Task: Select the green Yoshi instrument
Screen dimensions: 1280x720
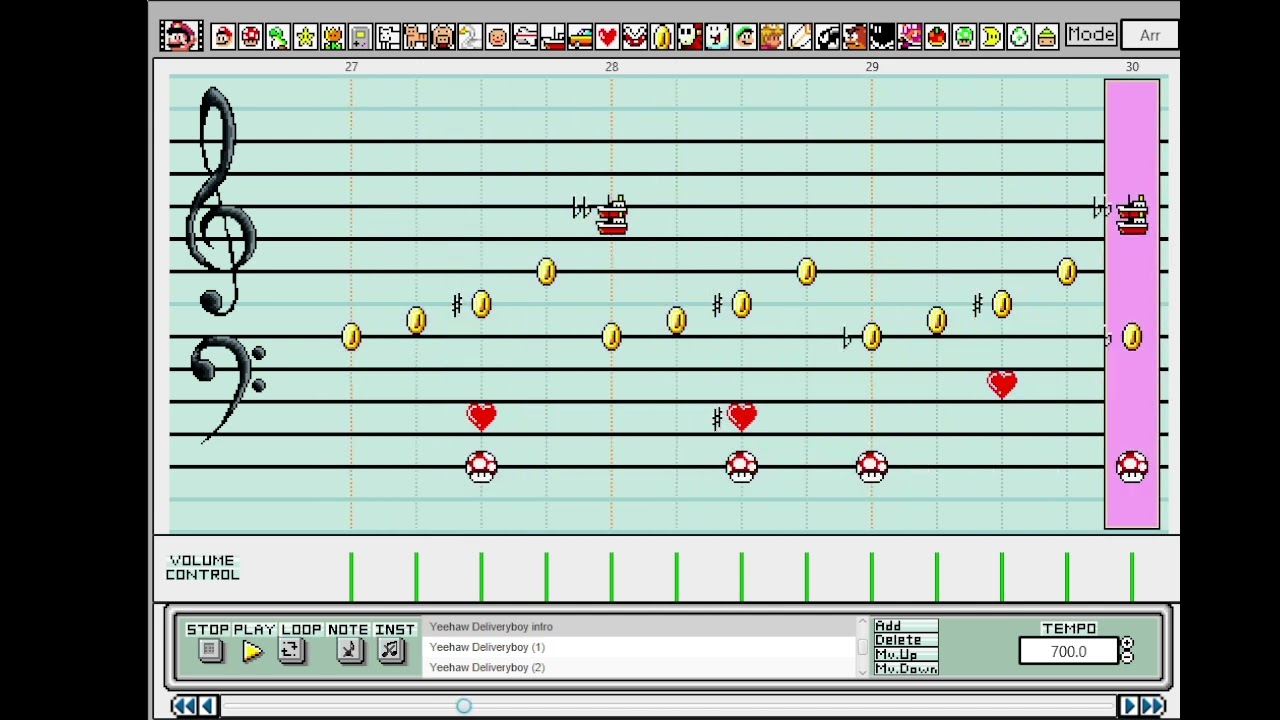Action: [278, 37]
